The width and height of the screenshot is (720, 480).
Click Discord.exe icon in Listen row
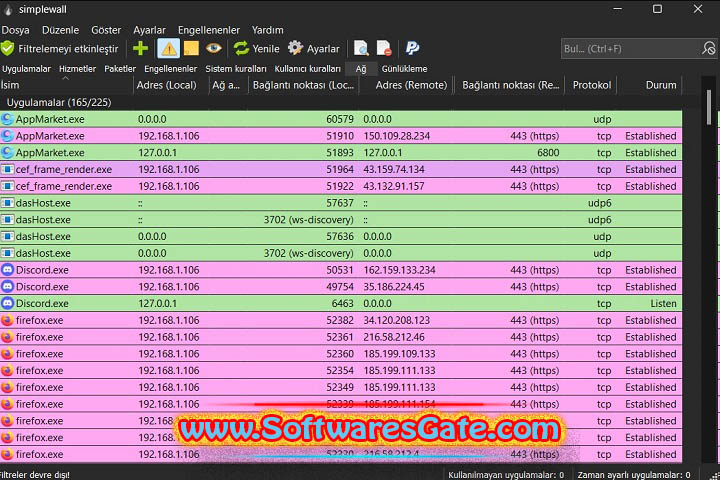(x=7, y=303)
